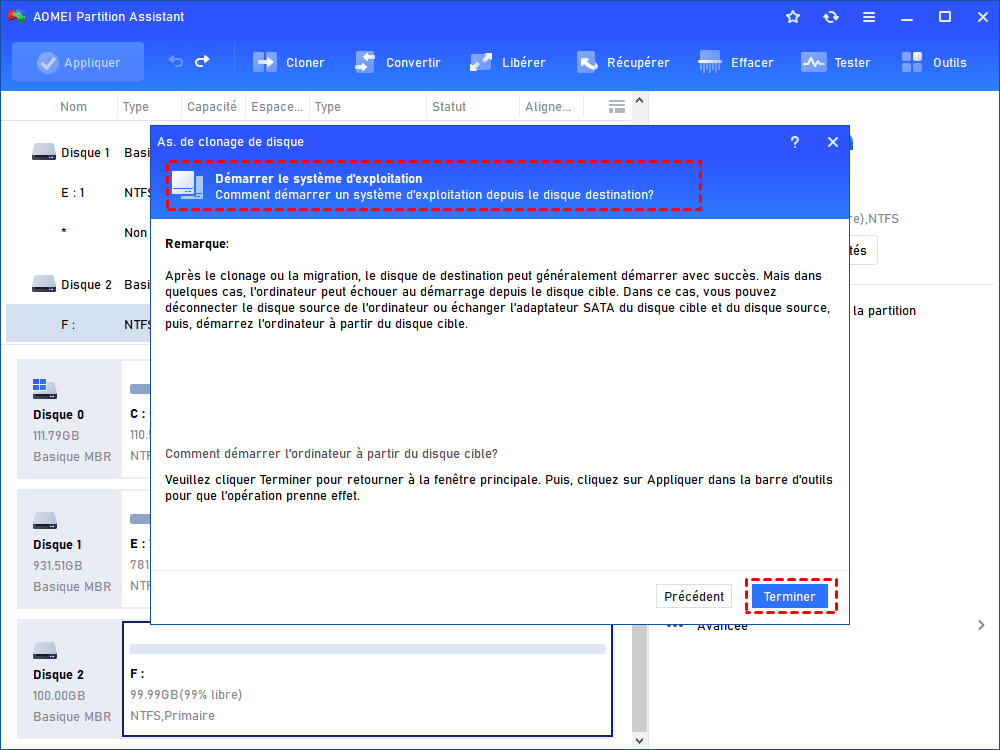Open help for the disk clone wizard

pos(795,142)
